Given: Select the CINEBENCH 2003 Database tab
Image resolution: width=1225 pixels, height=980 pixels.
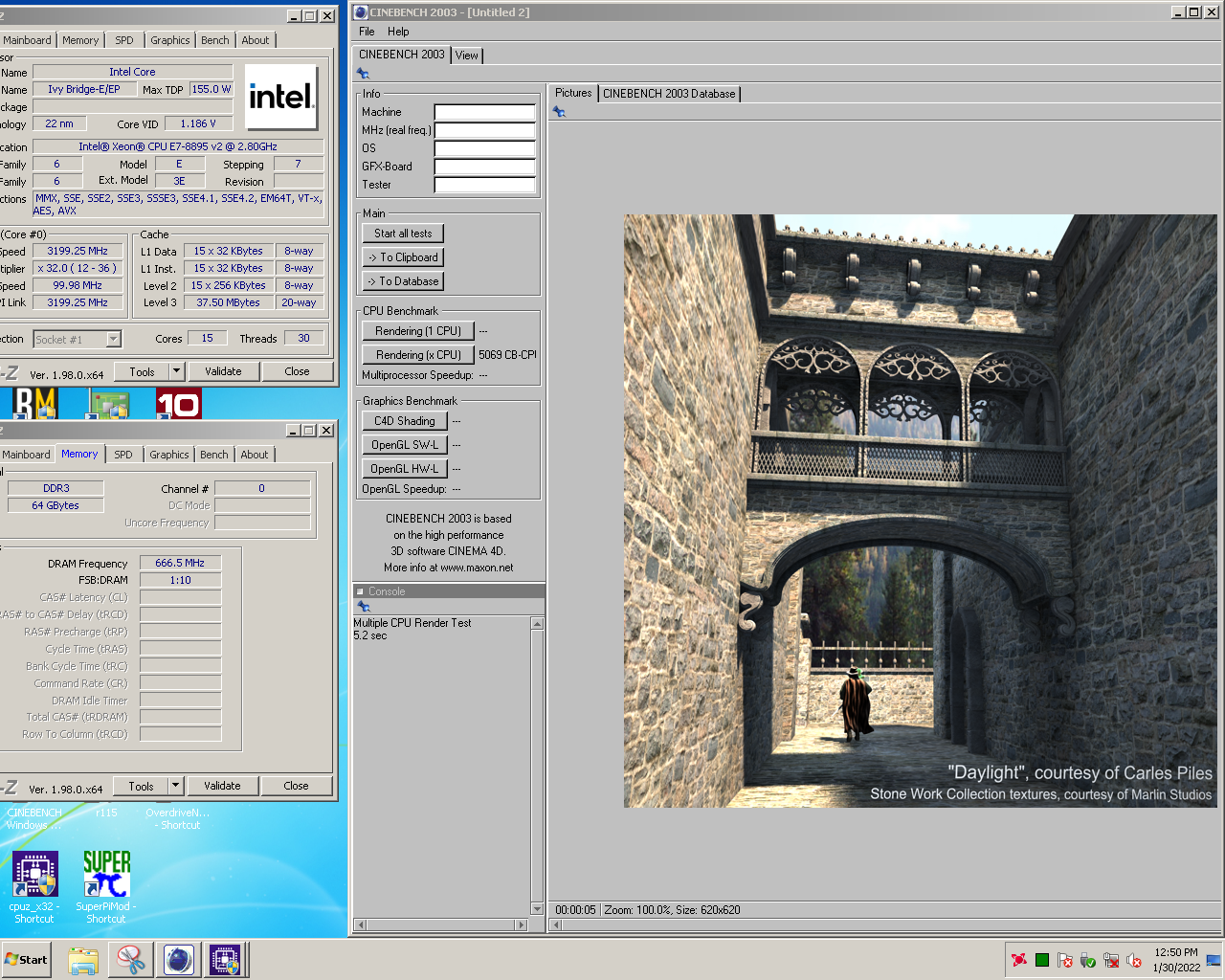Looking at the screenshot, I should tap(669, 94).
